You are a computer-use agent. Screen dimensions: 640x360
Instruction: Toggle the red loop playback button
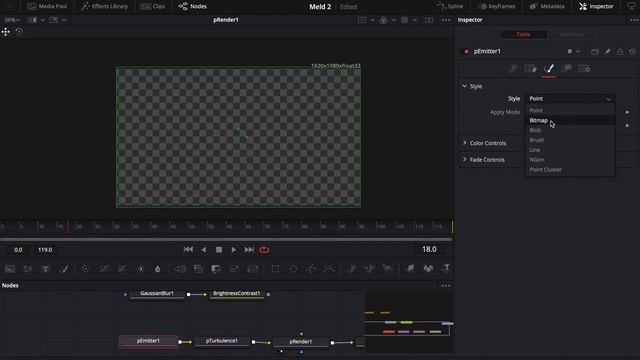tap(264, 249)
